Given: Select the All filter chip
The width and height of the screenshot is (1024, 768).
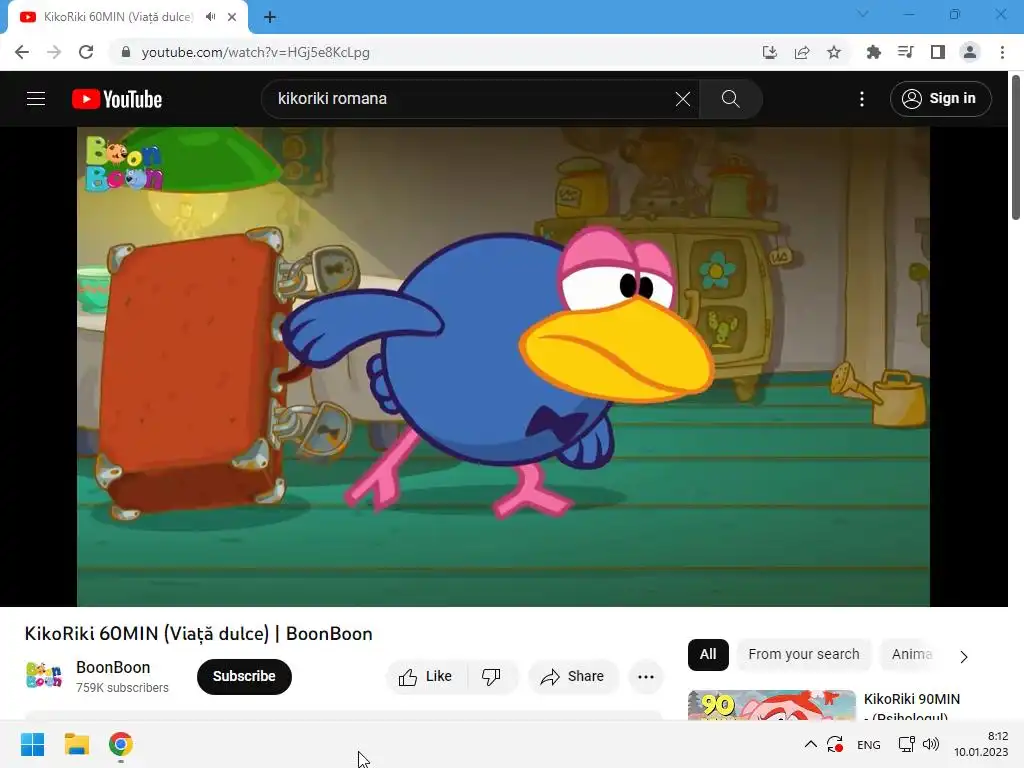Looking at the screenshot, I should tap(708, 654).
